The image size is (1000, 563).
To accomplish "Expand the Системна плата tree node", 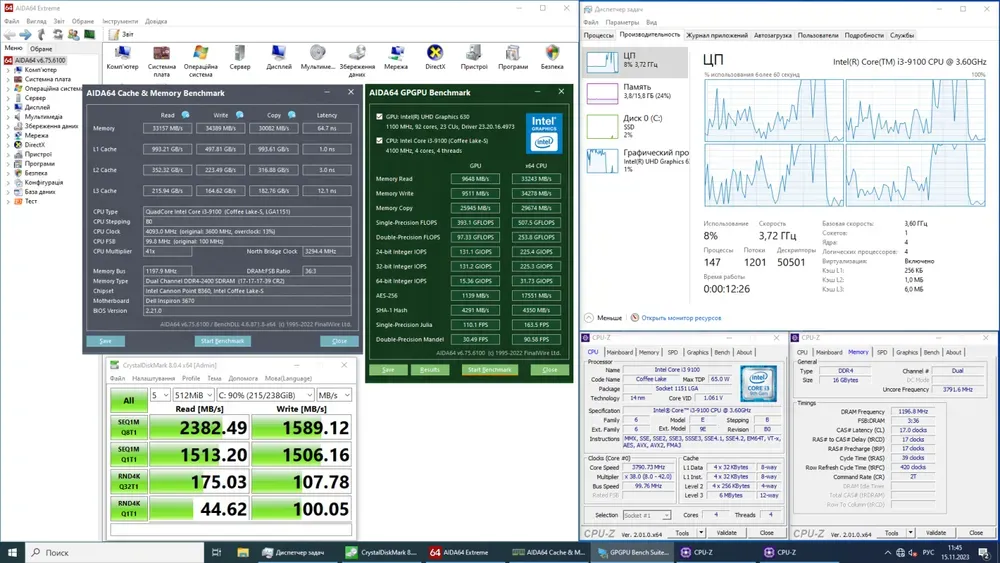I will tap(8, 79).
